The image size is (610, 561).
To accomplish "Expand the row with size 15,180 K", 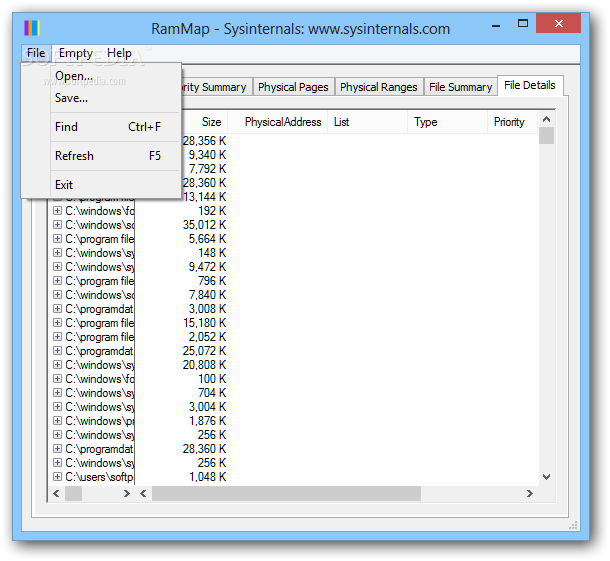I will click(x=57, y=323).
